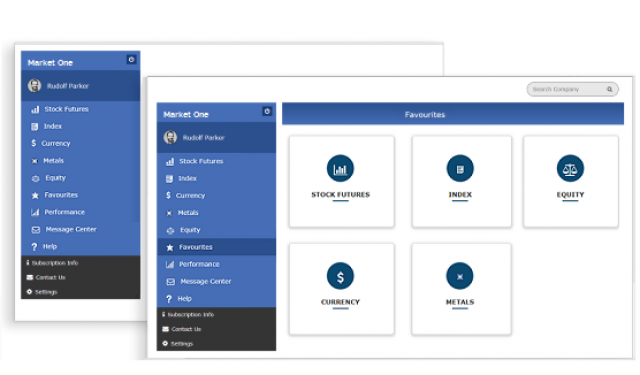Select Favourites in the front sidebar menu

click(216, 247)
